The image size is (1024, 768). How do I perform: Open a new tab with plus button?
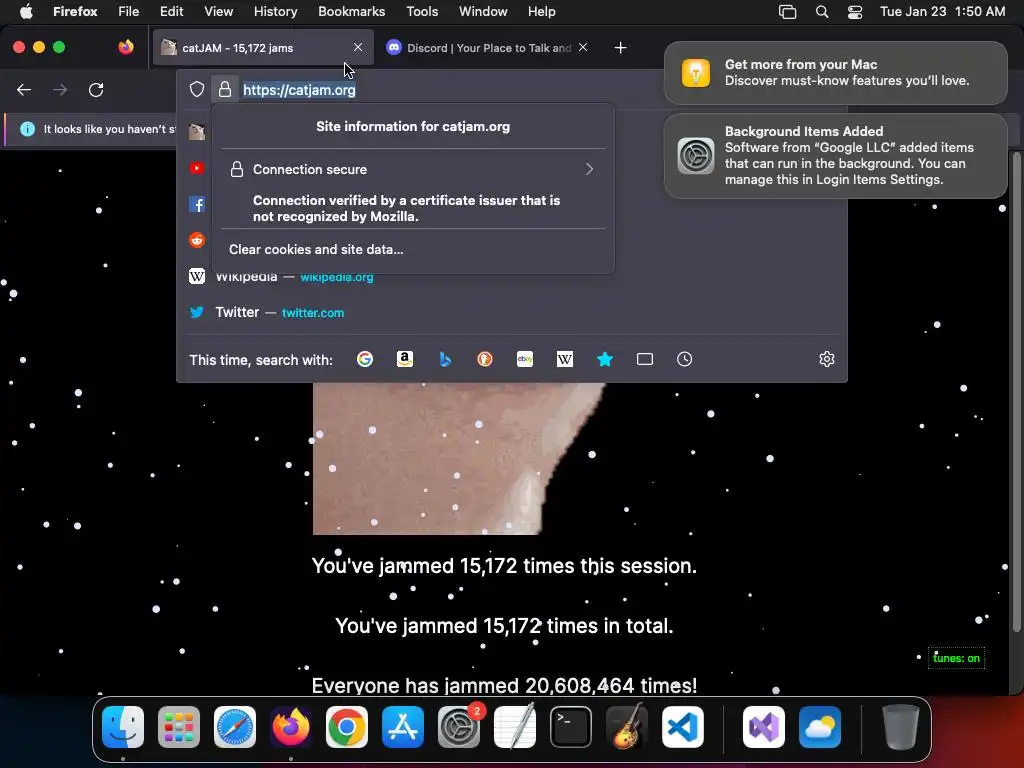click(x=620, y=48)
